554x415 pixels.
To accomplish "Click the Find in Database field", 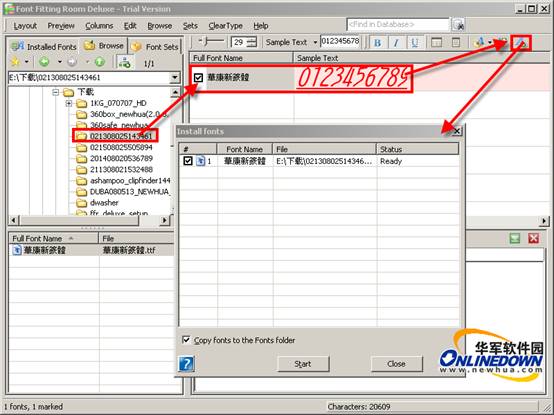I will 398,24.
